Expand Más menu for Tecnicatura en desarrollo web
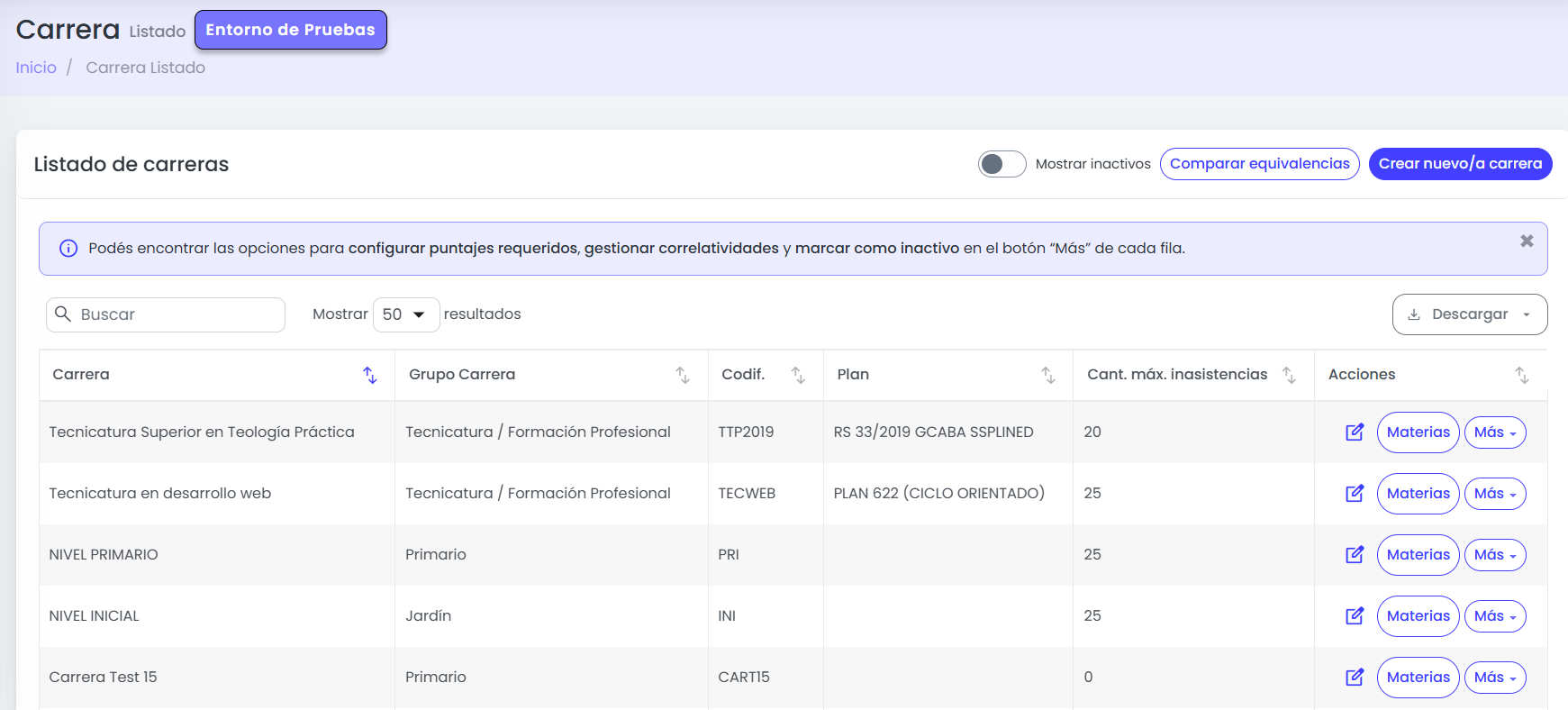 1495,494
